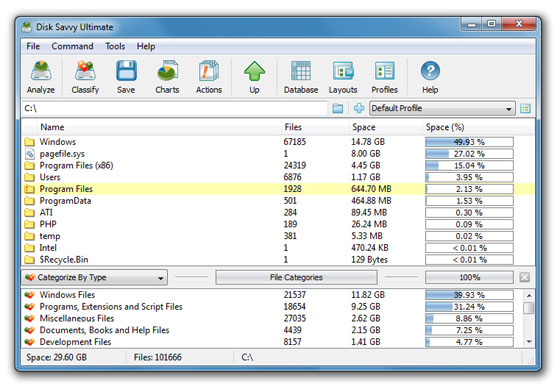Image resolution: width=560 pixels, height=392 pixels.
Task: Add a directory with the plus icon
Action: (359, 108)
